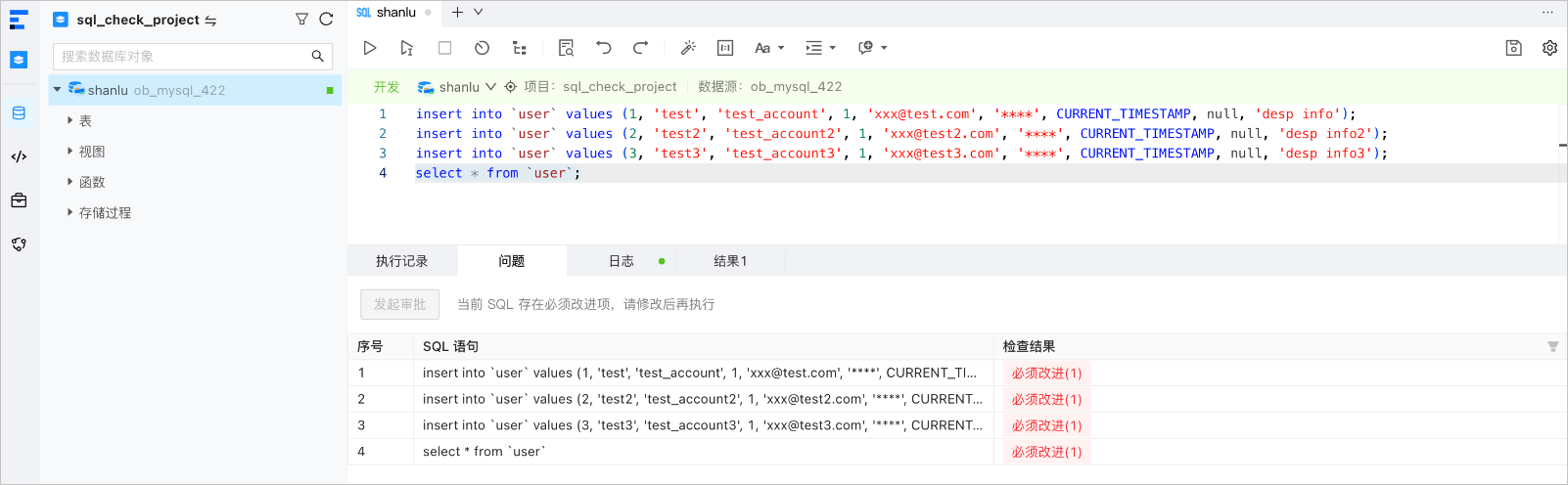Open the bottom sidebar git-branch icon
This screenshot has width=1568, height=485.
point(19,244)
